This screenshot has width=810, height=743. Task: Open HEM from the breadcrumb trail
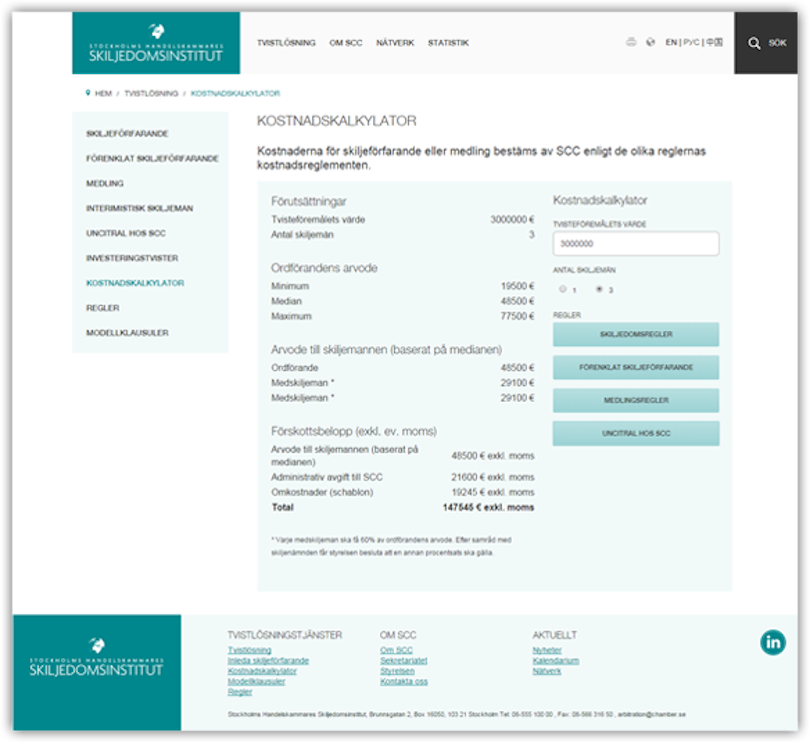click(102, 92)
